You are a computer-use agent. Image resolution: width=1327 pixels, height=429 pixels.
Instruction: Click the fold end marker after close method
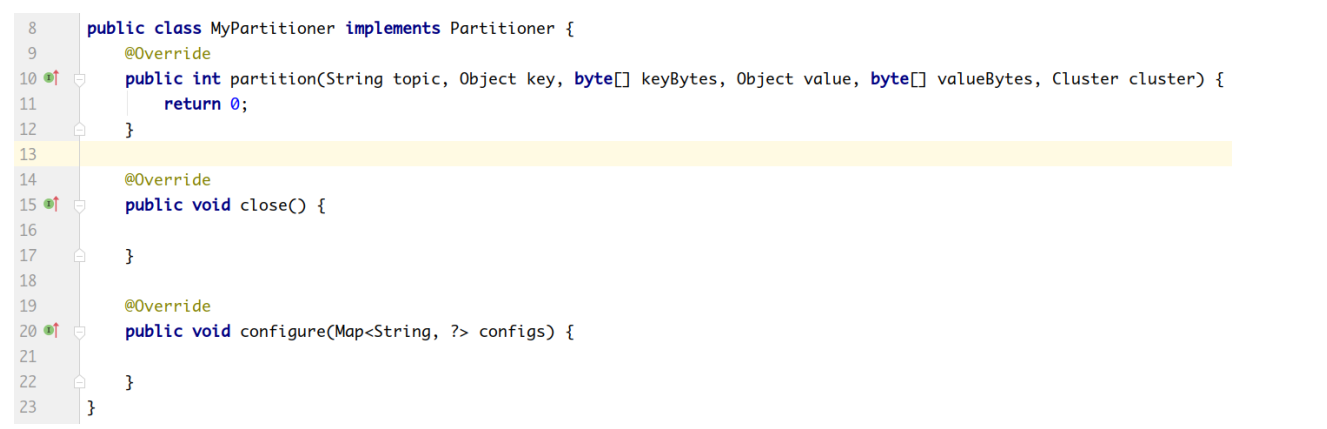coord(79,255)
